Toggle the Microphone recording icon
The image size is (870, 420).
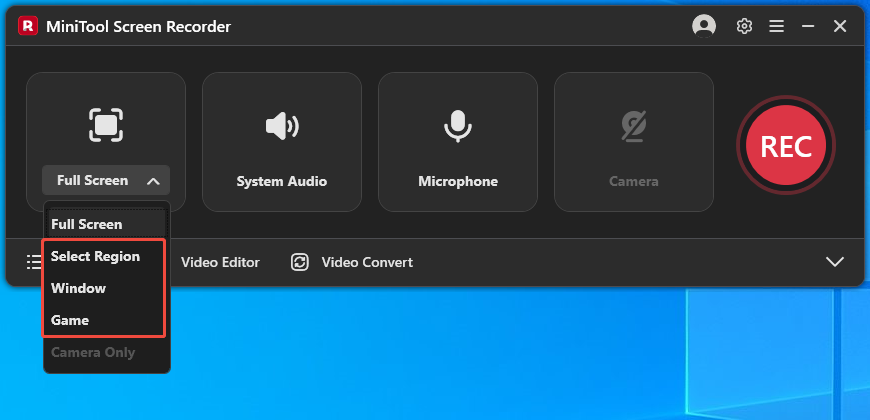click(458, 126)
